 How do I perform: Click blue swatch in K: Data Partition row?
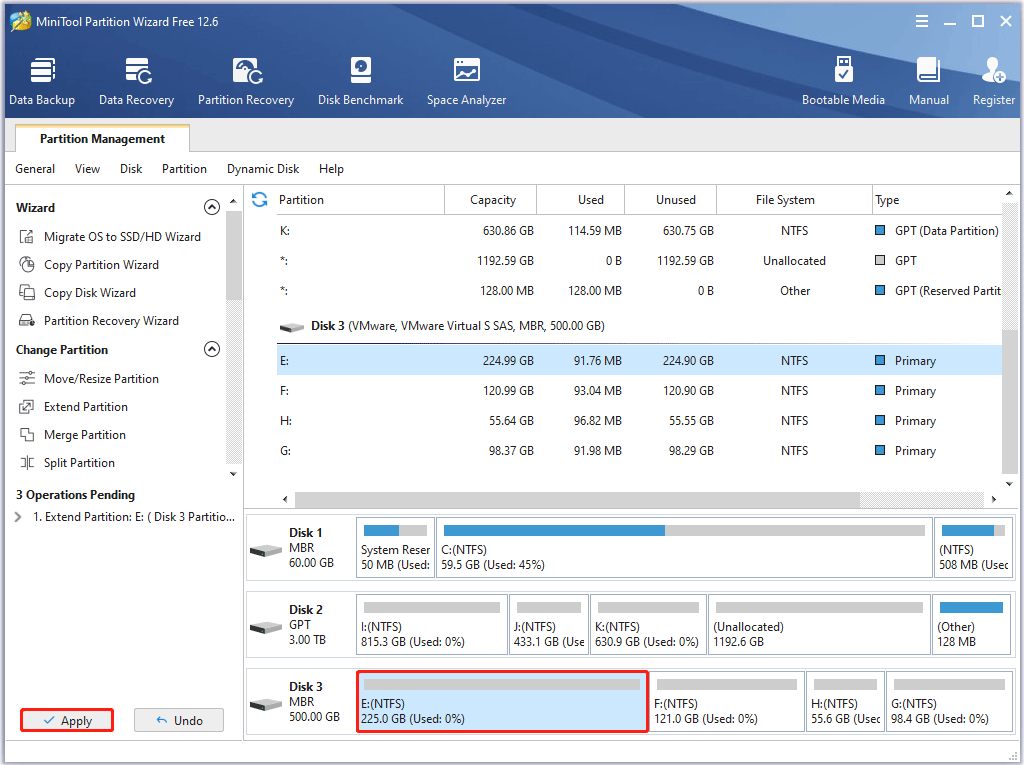click(880, 231)
